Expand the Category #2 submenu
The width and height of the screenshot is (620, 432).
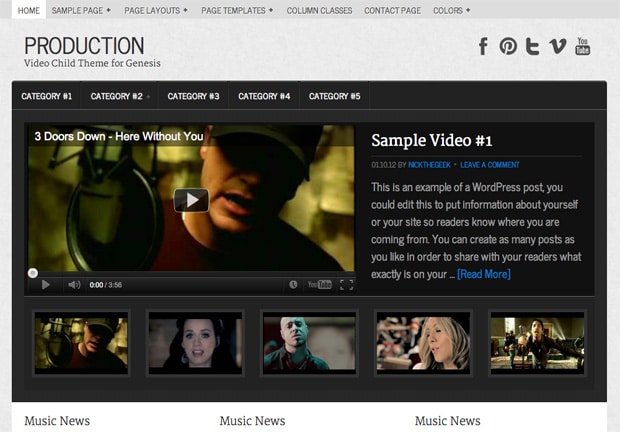coord(148,96)
